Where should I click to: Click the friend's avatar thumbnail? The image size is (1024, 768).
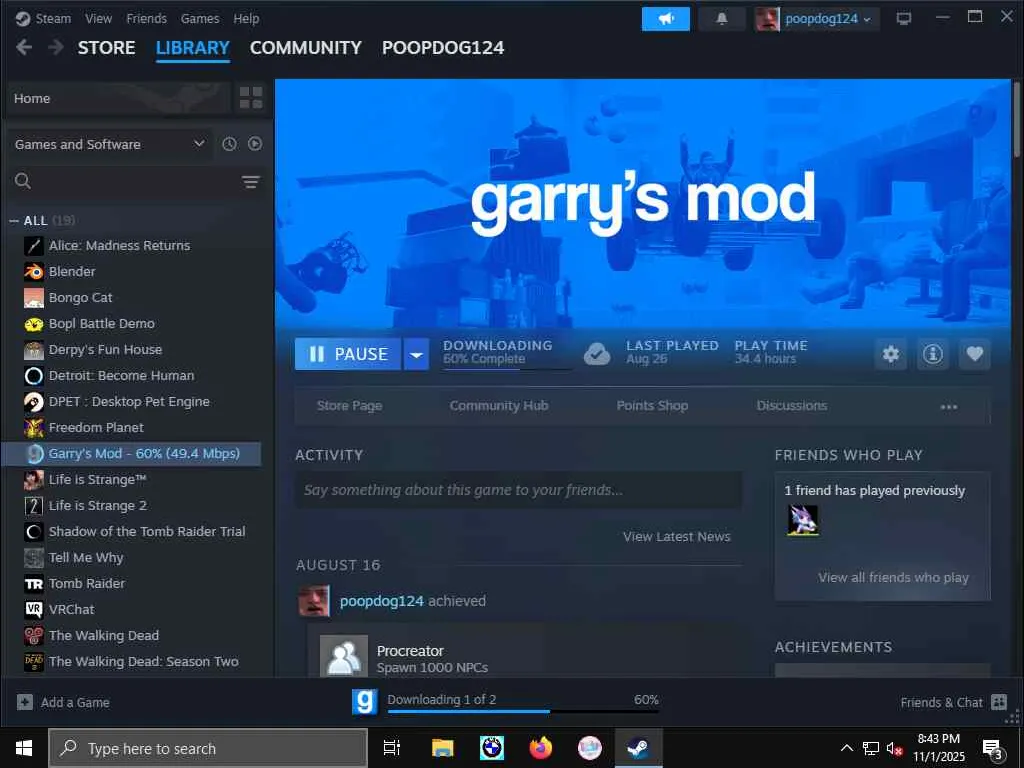(803, 520)
